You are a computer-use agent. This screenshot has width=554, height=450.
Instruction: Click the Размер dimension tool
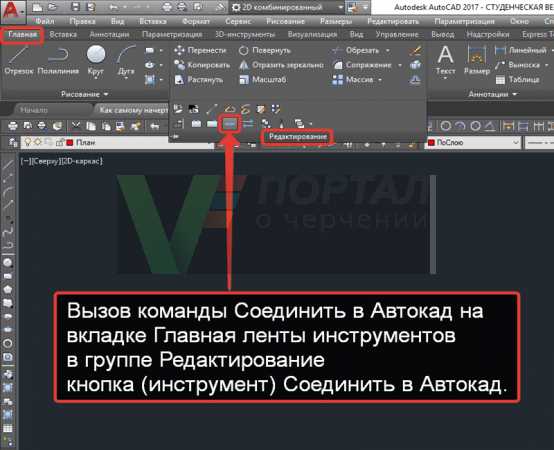click(477, 60)
